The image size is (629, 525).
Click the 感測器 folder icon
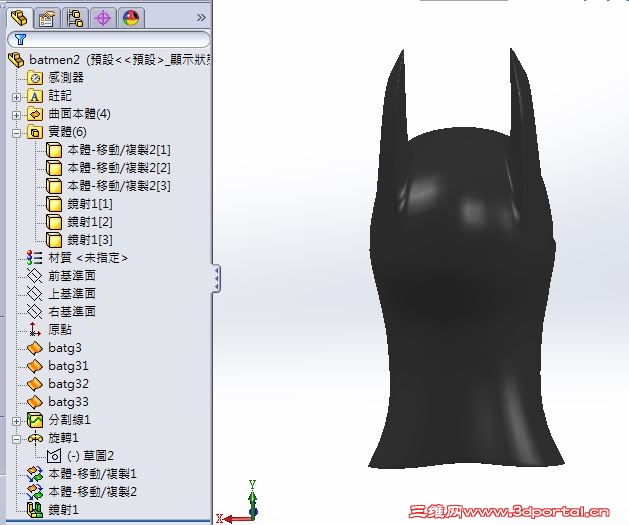tap(35, 77)
